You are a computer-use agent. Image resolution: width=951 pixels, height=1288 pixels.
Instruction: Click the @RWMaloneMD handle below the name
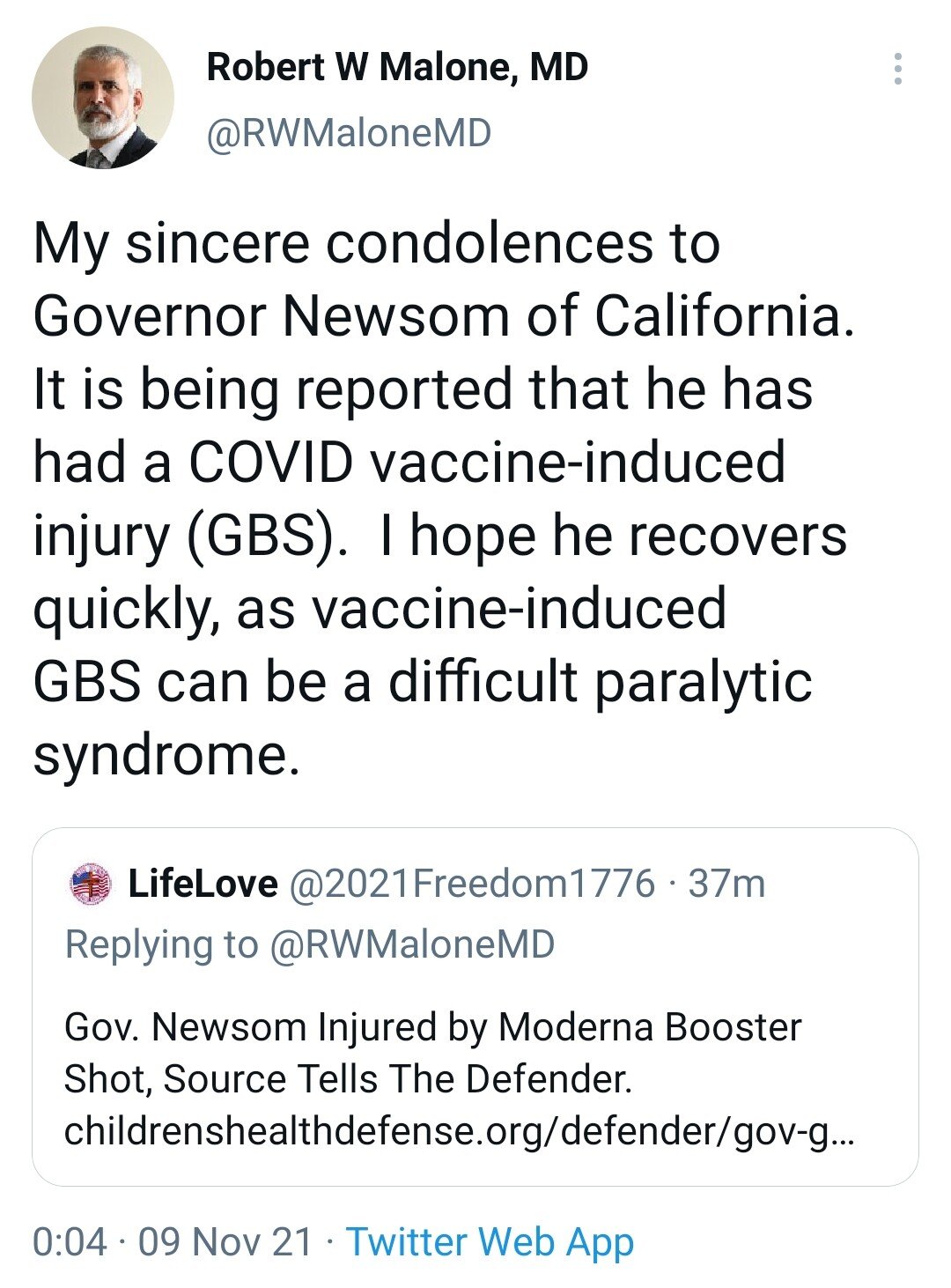tap(349, 133)
